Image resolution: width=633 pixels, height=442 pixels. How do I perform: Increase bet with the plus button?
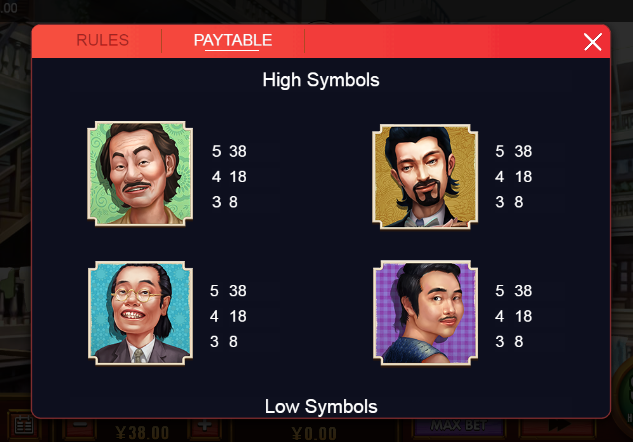coord(205,425)
